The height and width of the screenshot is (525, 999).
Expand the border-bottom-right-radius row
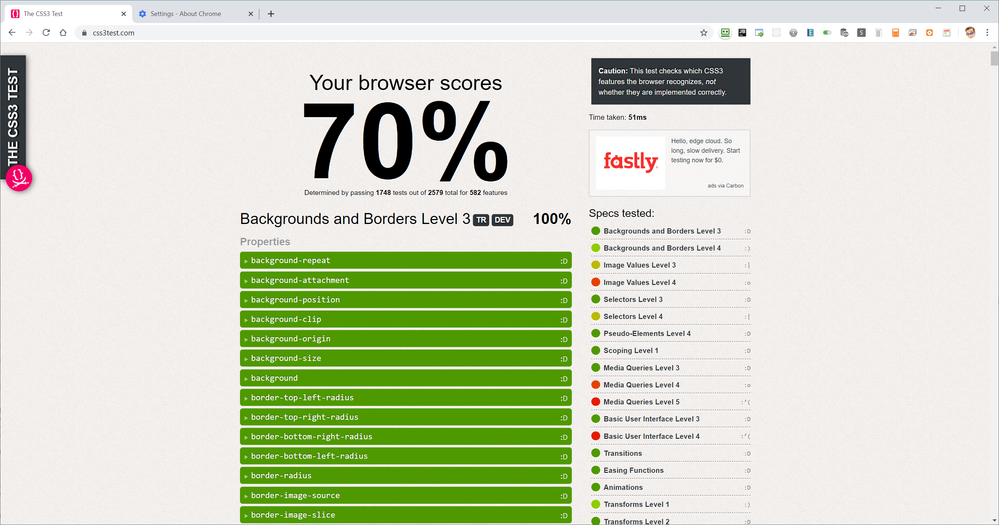(405, 436)
